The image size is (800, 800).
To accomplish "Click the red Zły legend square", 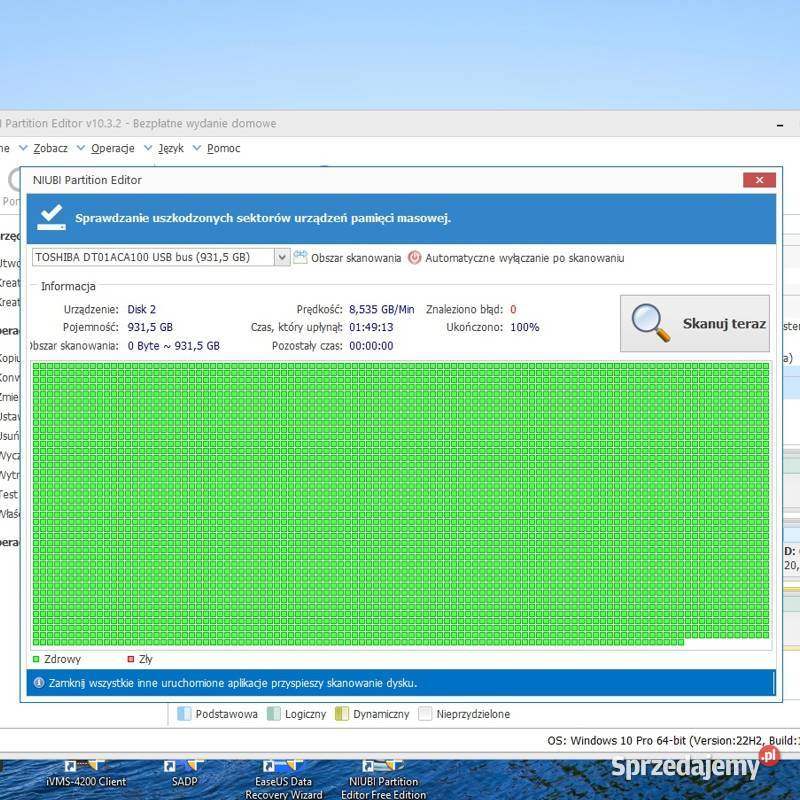I will click(x=131, y=659).
